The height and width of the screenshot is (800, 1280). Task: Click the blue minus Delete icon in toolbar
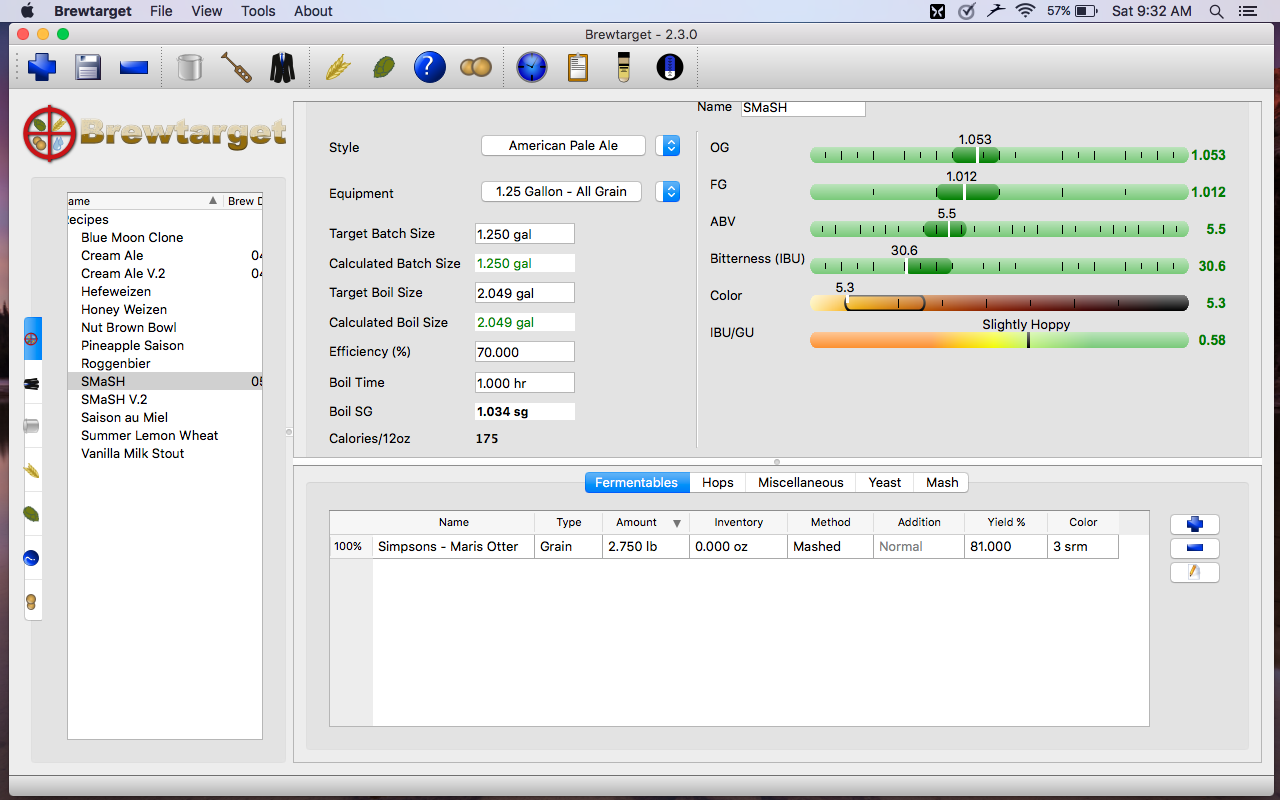134,68
